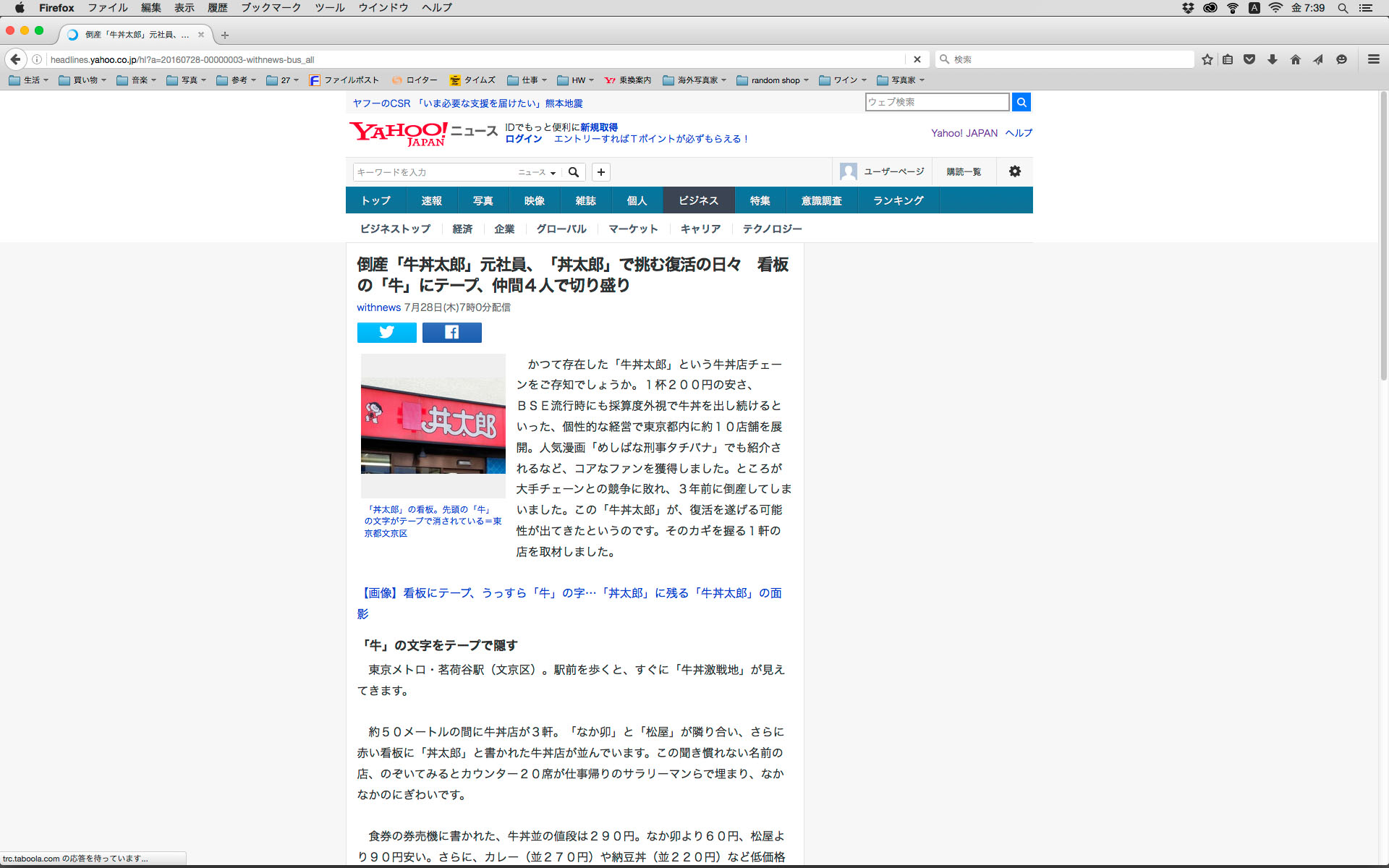Click the browser back arrow
1389x868 pixels.
(15, 59)
